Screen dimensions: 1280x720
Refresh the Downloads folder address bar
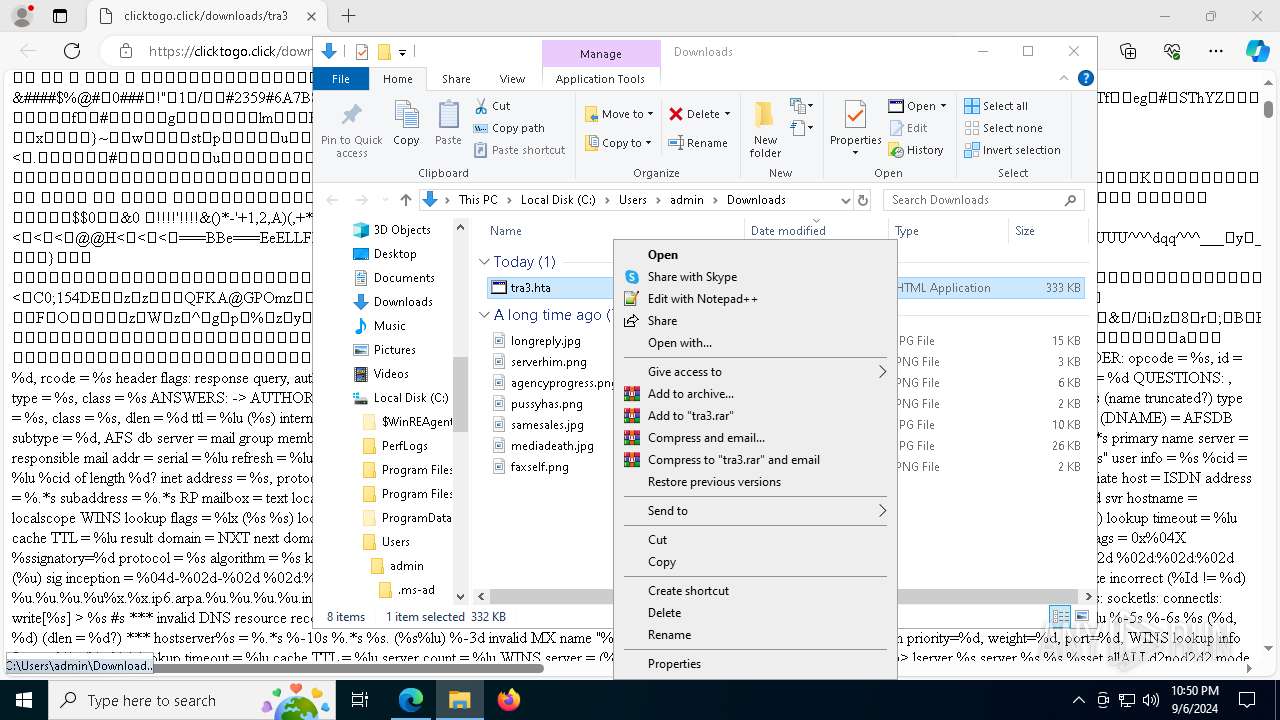[863, 200]
